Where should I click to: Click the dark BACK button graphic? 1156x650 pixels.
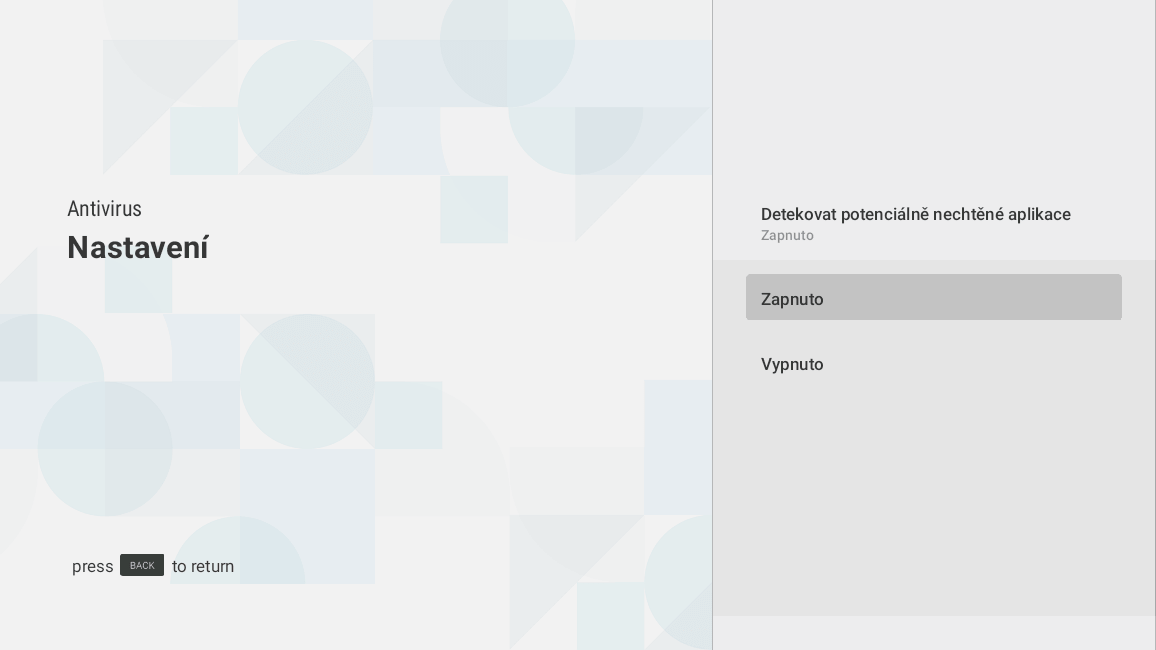coord(142,565)
